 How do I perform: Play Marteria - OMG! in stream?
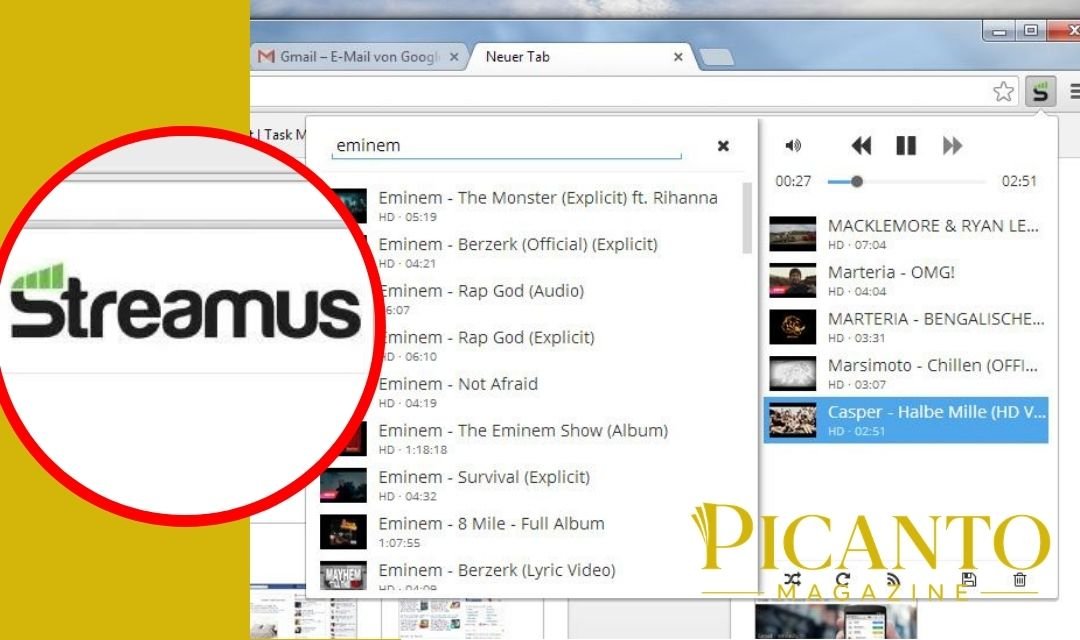coord(906,280)
